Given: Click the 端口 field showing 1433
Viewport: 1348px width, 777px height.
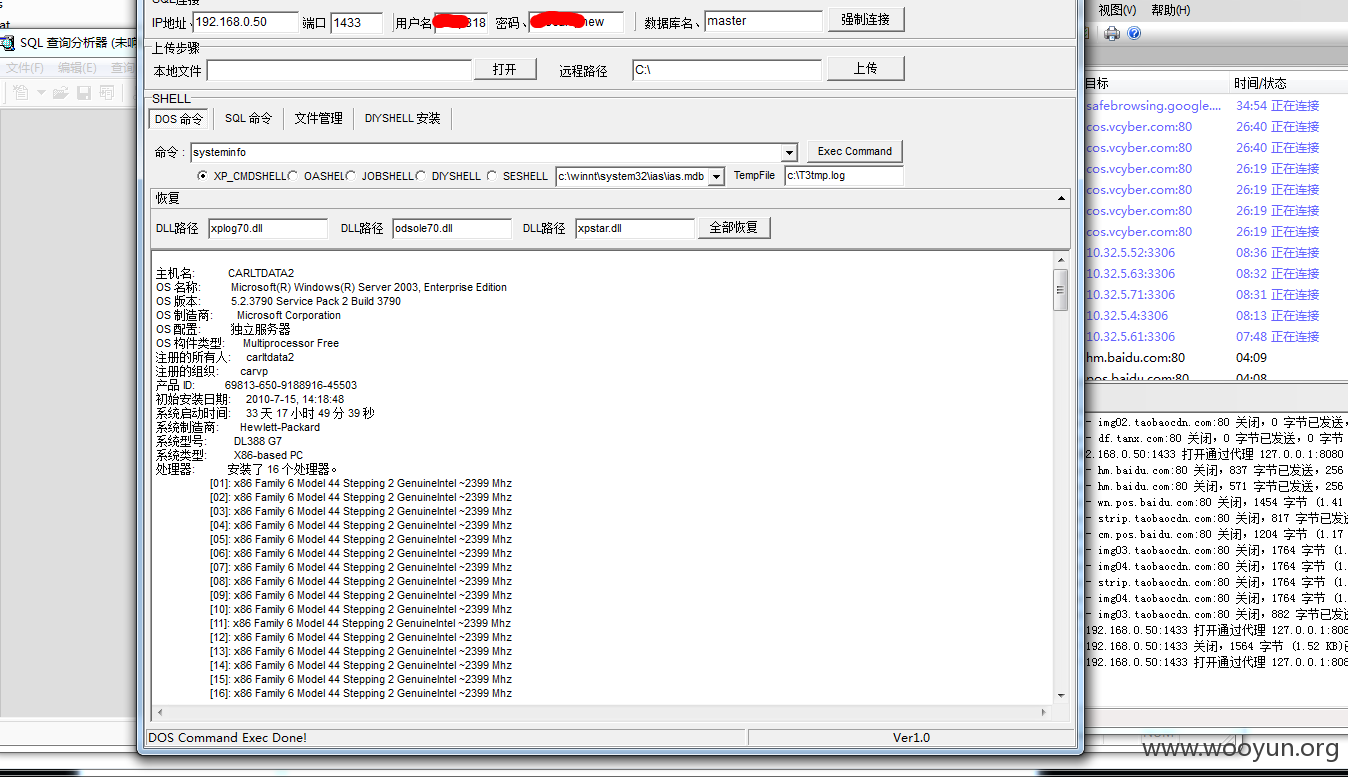Looking at the screenshot, I should pyautogui.click(x=356, y=22).
